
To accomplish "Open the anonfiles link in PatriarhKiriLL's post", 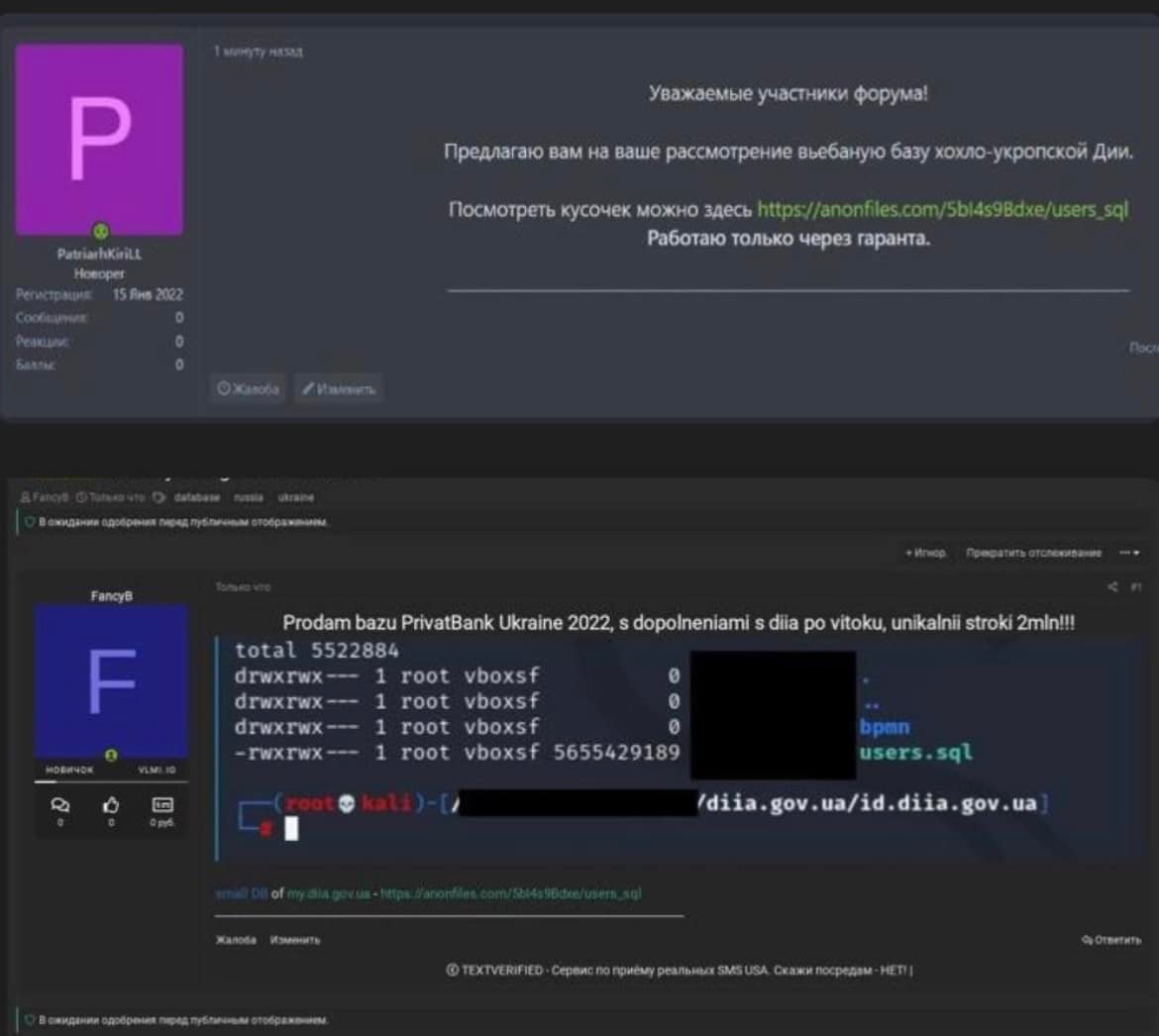I will 942,209.
